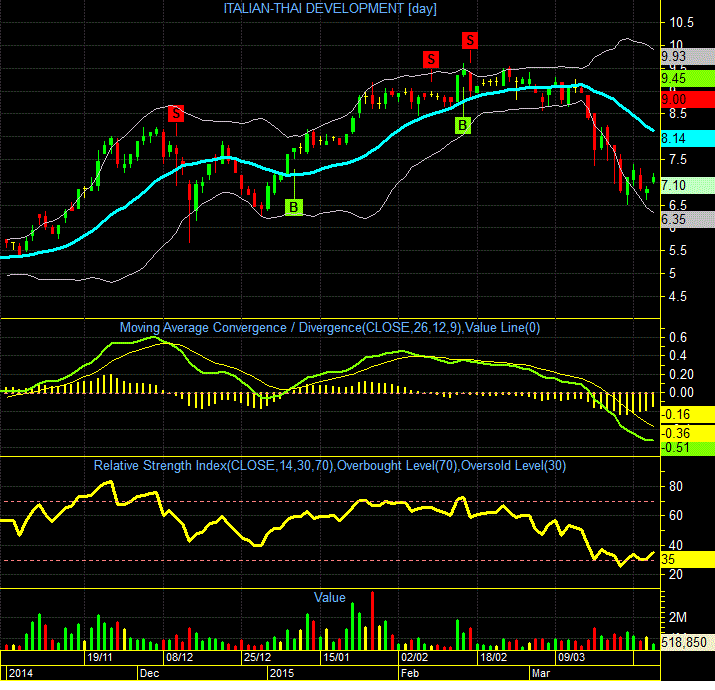715x690 pixels.
Task: Click the 20 RSI axis value
Action: 676,574
